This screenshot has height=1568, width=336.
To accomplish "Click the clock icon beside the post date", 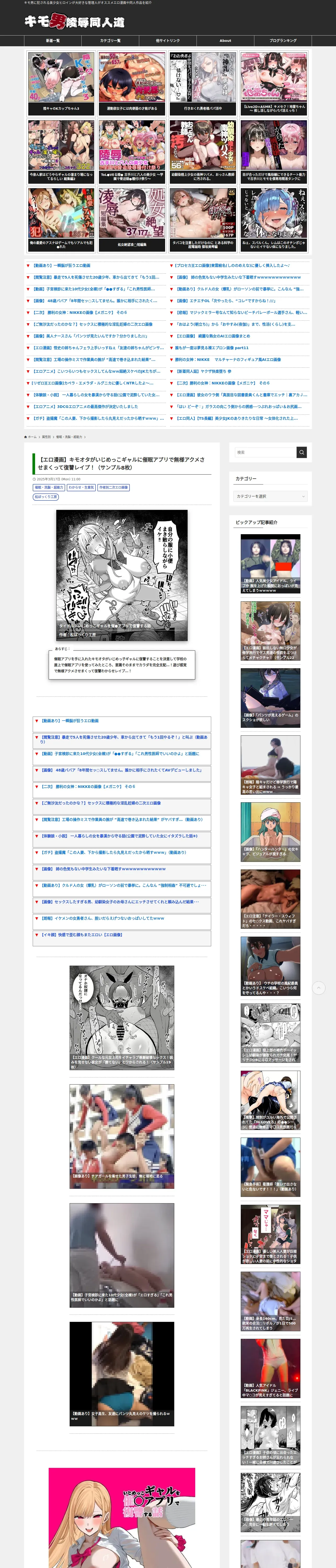I will (x=34, y=479).
